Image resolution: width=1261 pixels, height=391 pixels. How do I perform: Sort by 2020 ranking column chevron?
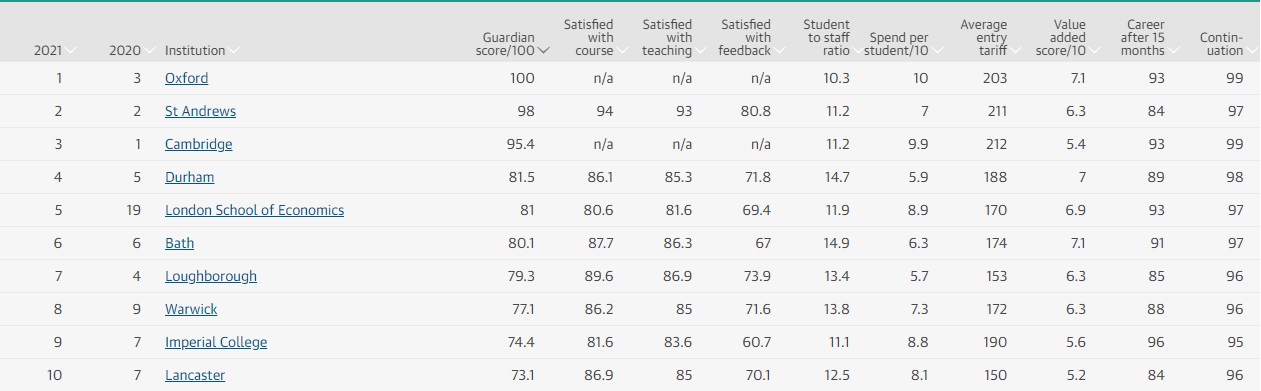click(149, 51)
